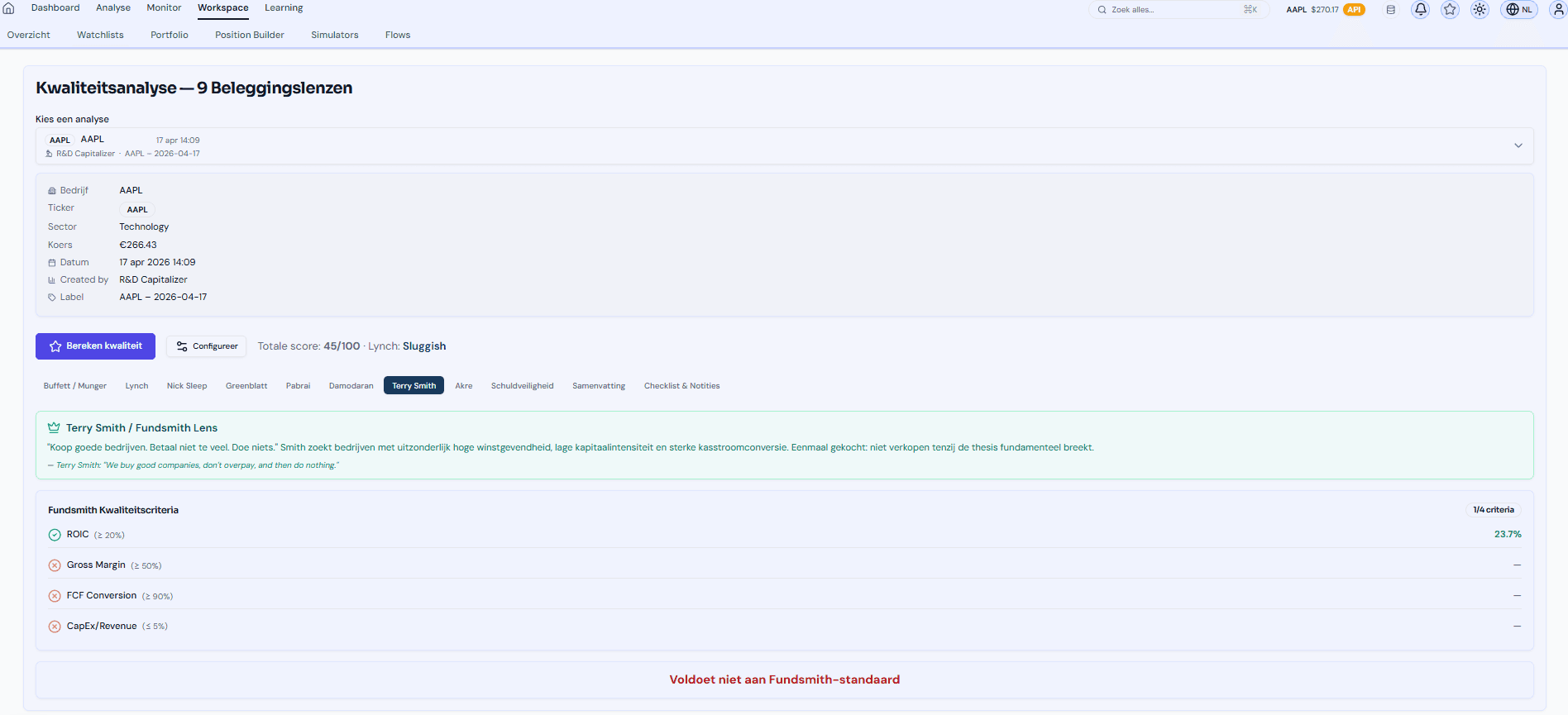
Task: Open the Checklist & Notities tab
Action: point(682,386)
